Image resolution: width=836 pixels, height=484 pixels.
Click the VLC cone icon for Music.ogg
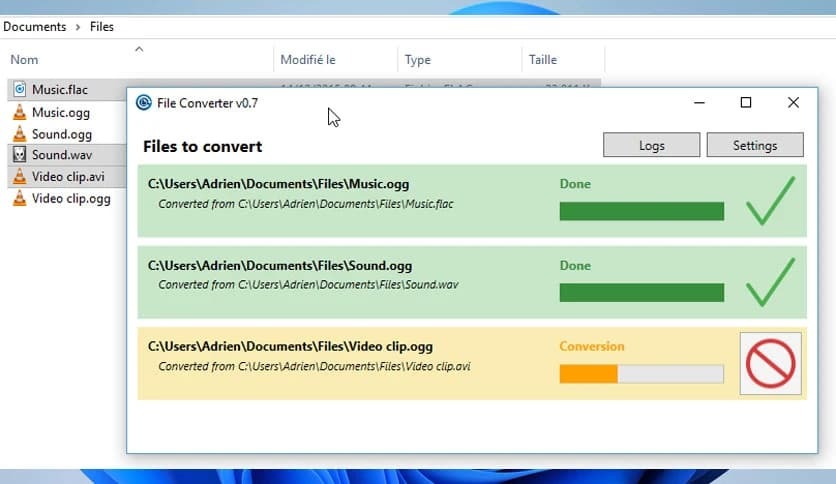tap(19, 112)
